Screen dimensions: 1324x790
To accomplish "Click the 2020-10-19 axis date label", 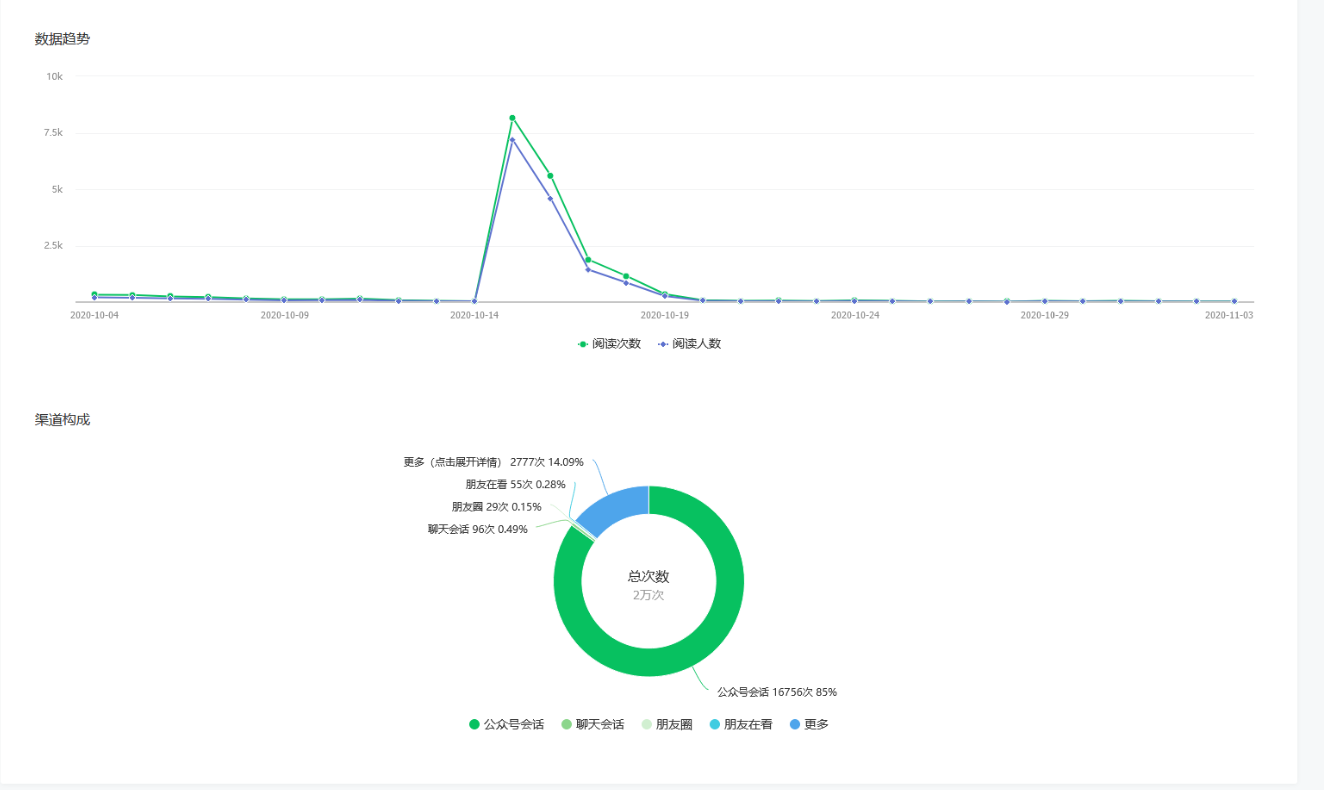I will click(x=664, y=315).
